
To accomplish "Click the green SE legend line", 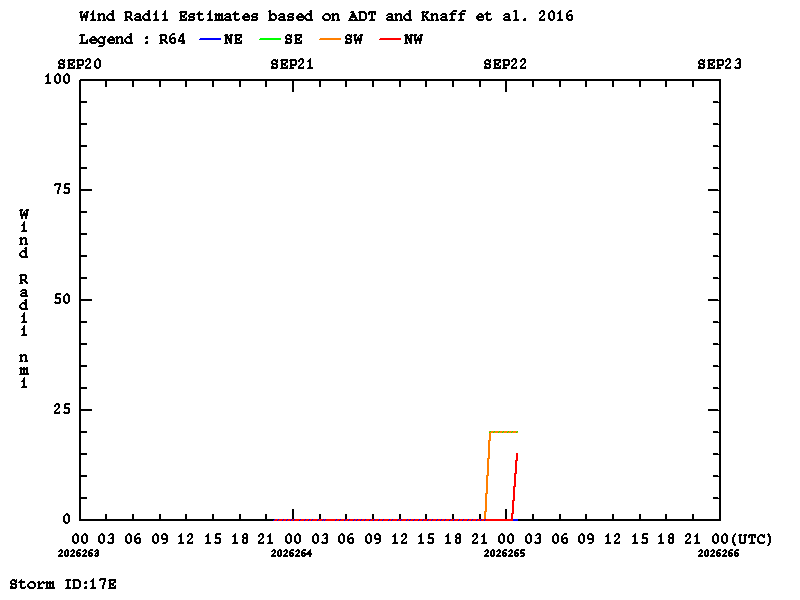I will [x=270, y=39].
